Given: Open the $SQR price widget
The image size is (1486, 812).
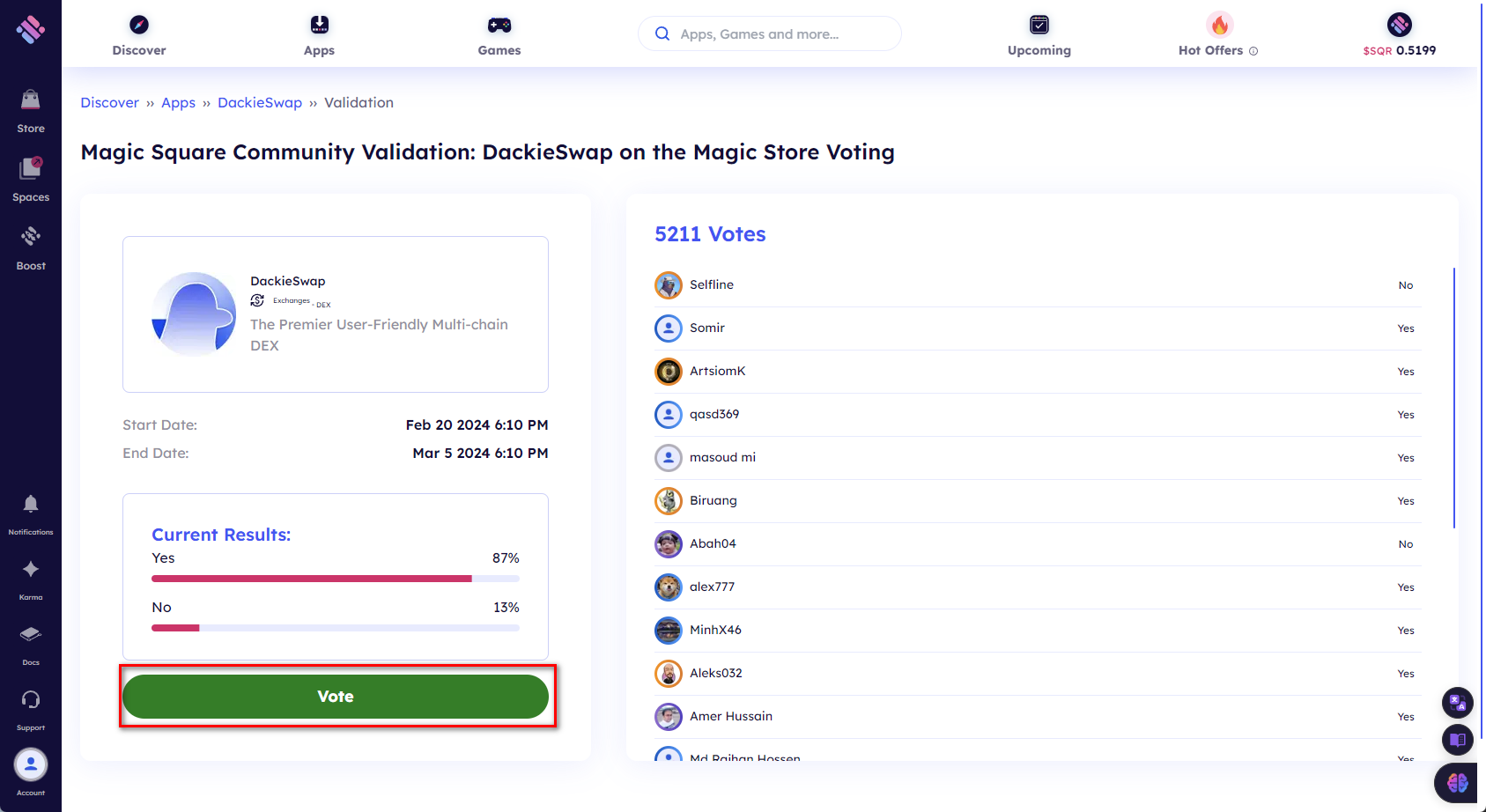Looking at the screenshot, I should click(x=1400, y=35).
